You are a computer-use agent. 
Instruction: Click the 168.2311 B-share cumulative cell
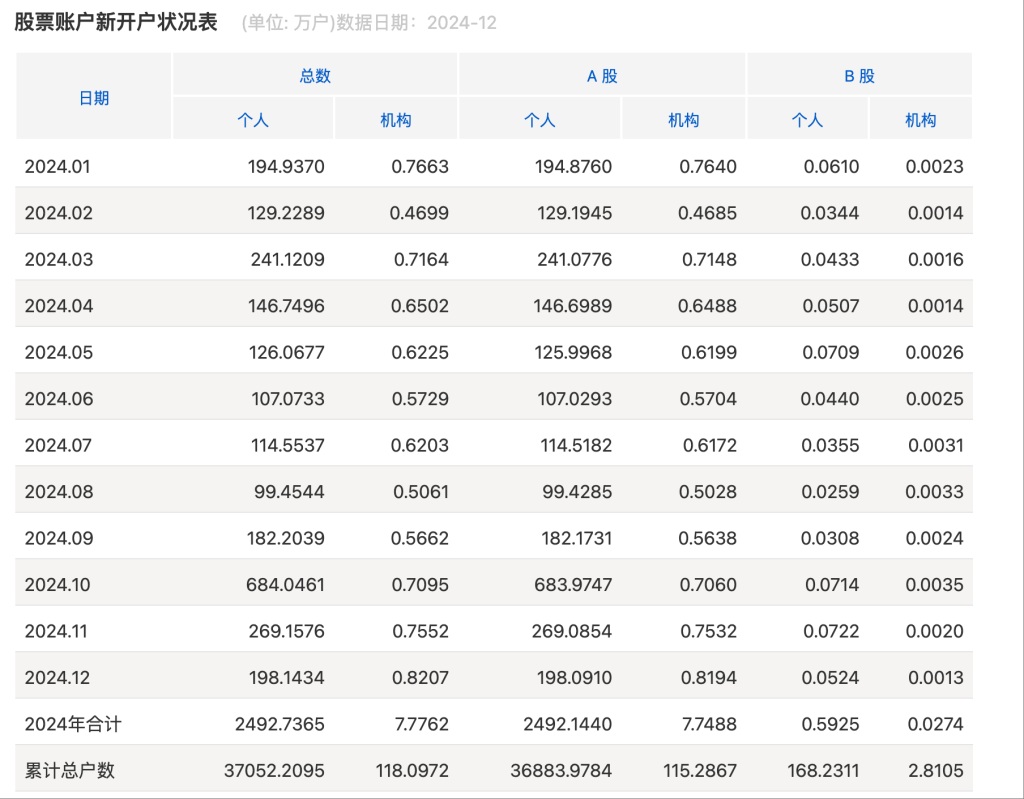coord(823,771)
